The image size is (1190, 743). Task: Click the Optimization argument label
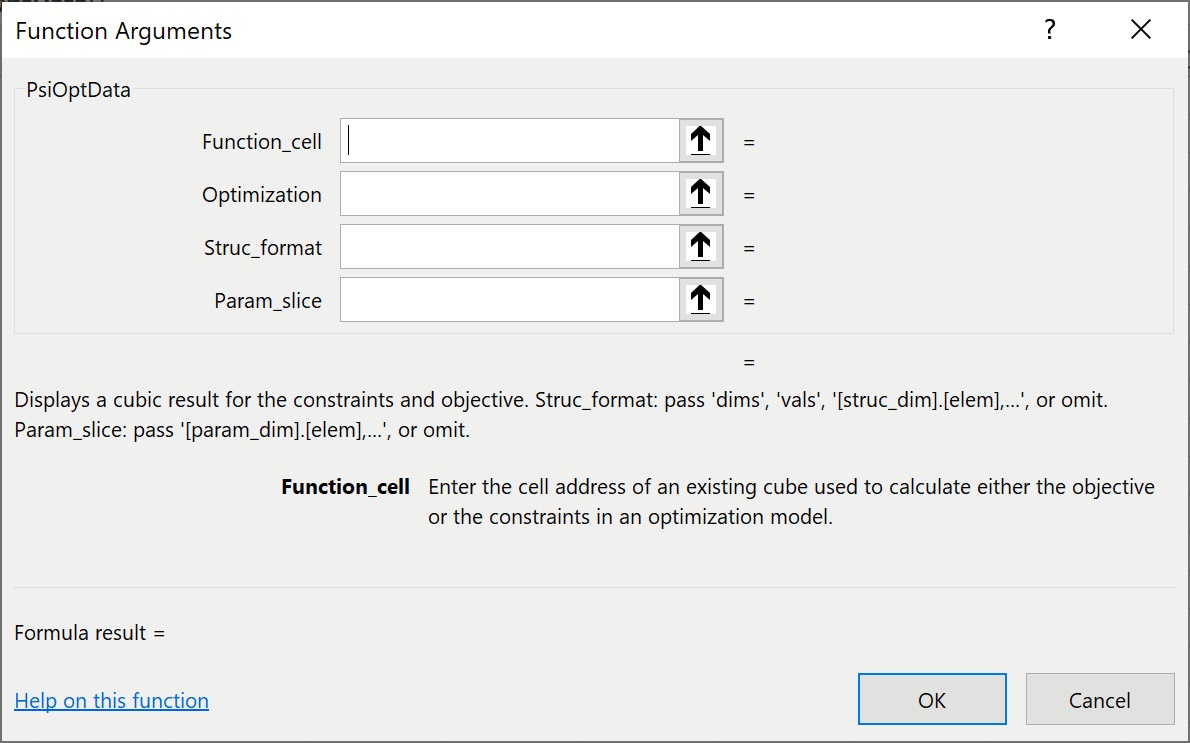coord(262,195)
